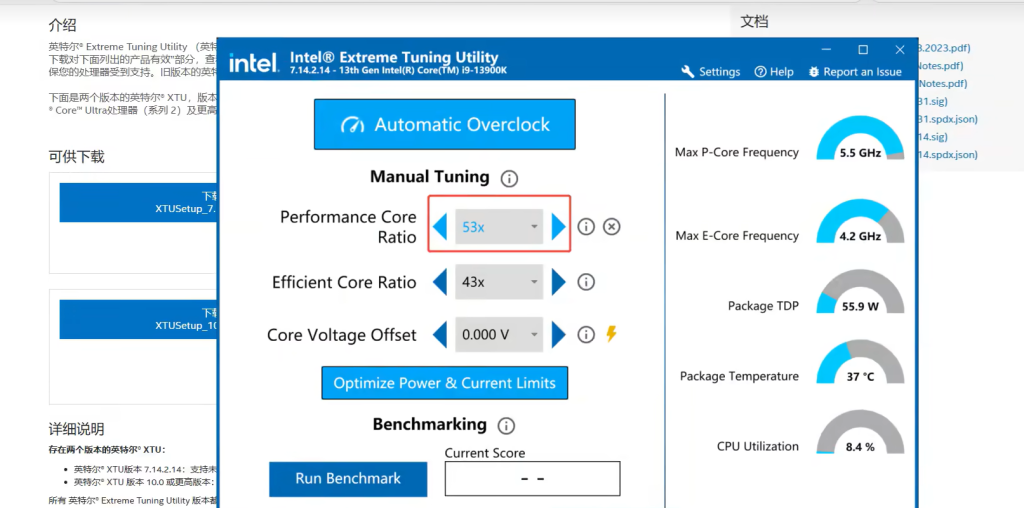
Task: Click the lightning bolt voltage warning icon
Action: tap(611, 334)
